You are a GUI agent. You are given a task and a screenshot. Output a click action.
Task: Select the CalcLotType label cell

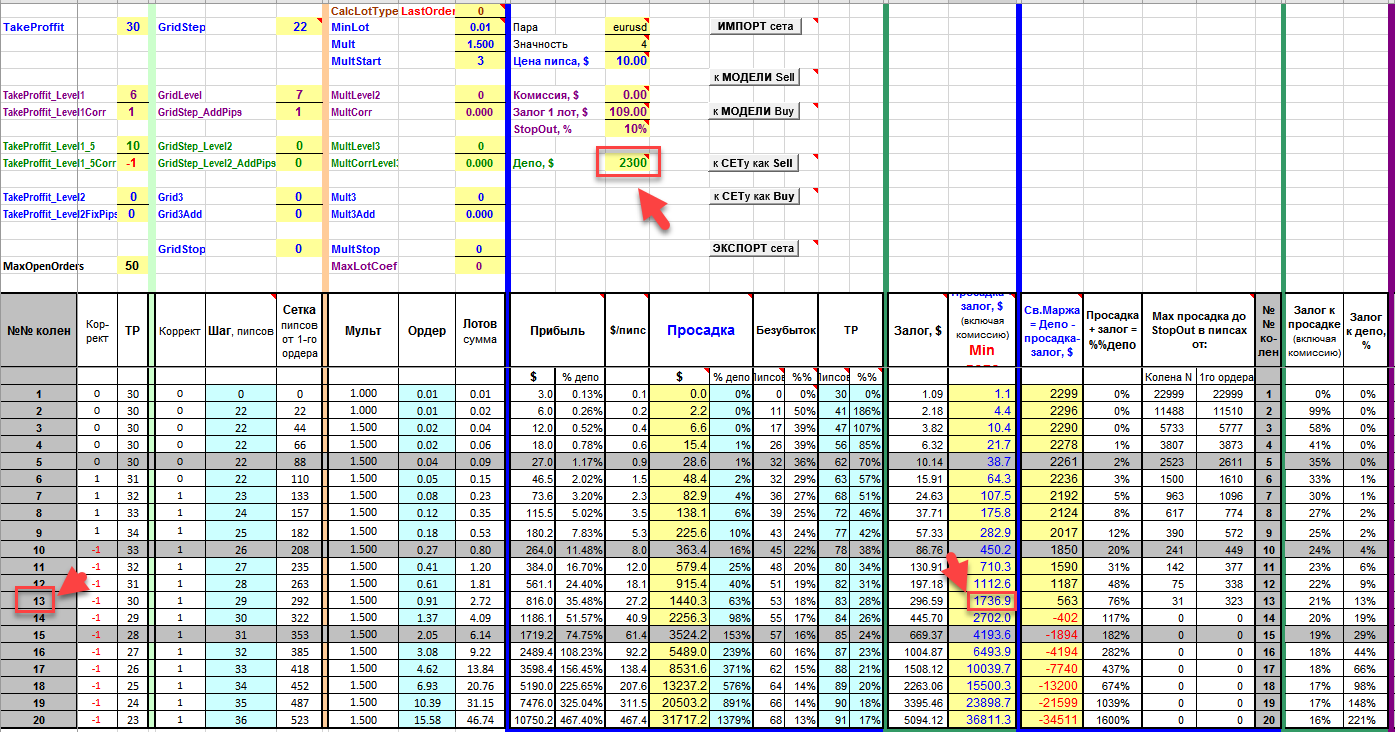[363, 10]
